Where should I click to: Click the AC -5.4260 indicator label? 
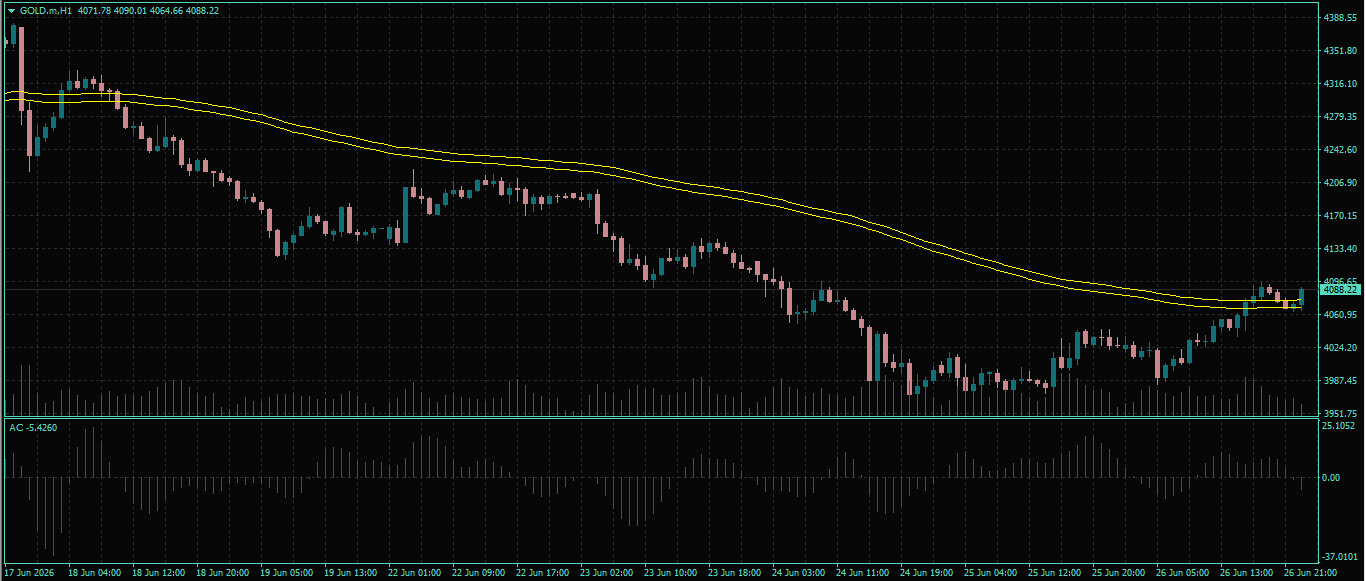(33, 428)
